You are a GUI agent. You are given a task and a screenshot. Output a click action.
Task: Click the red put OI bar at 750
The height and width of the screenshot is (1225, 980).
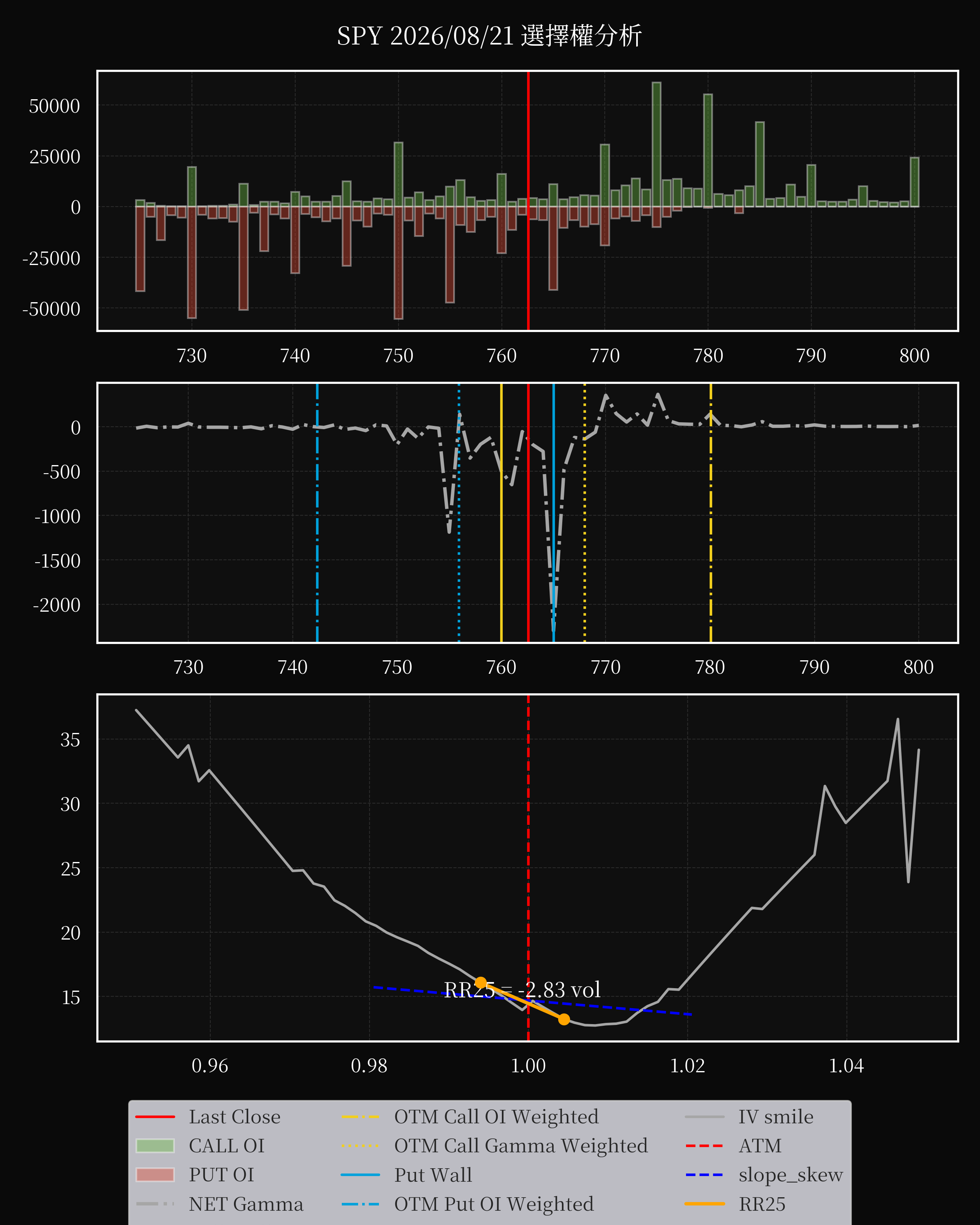coord(398,263)
